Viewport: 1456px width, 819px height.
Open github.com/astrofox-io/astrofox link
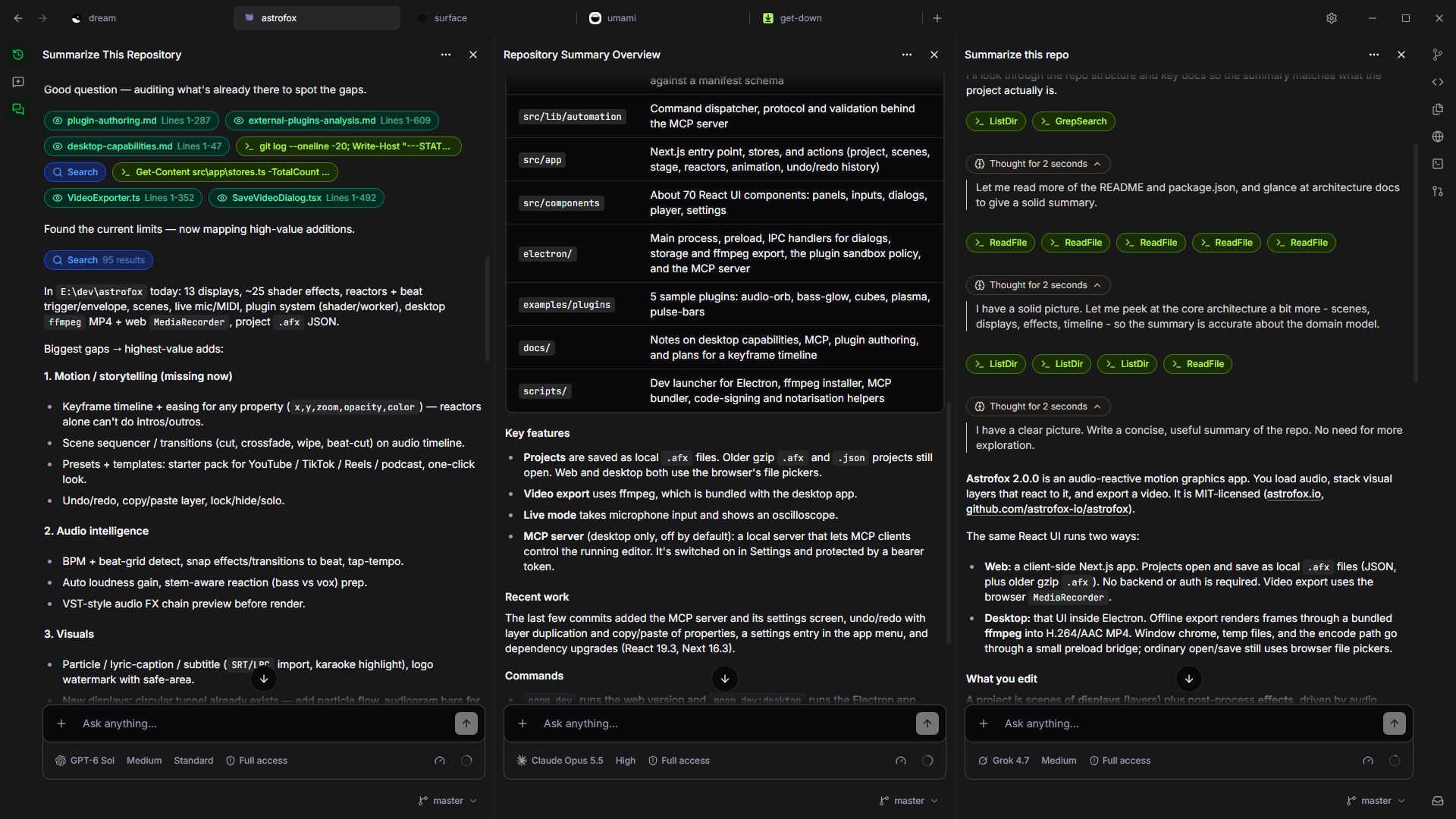(1047, 509)
